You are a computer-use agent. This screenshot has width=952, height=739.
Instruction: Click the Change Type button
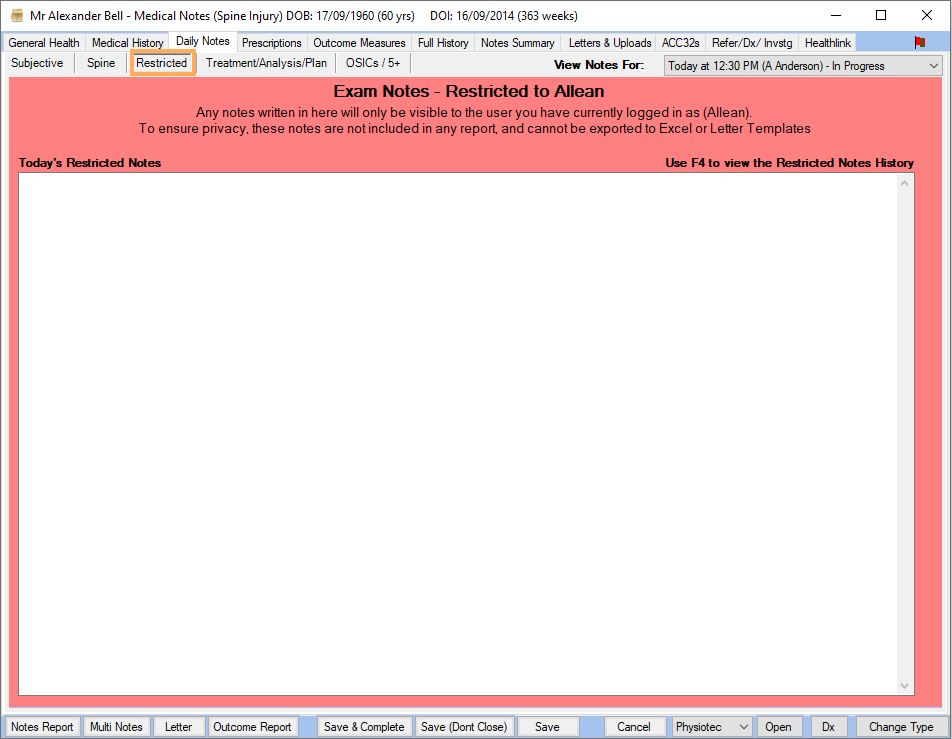tap(899, 727)
